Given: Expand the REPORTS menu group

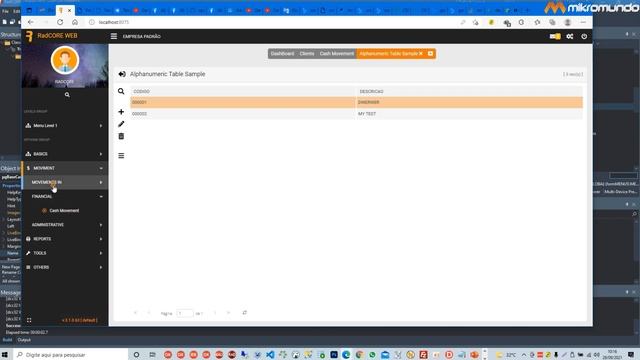Looking at the screenshot, I should point(64,239).
